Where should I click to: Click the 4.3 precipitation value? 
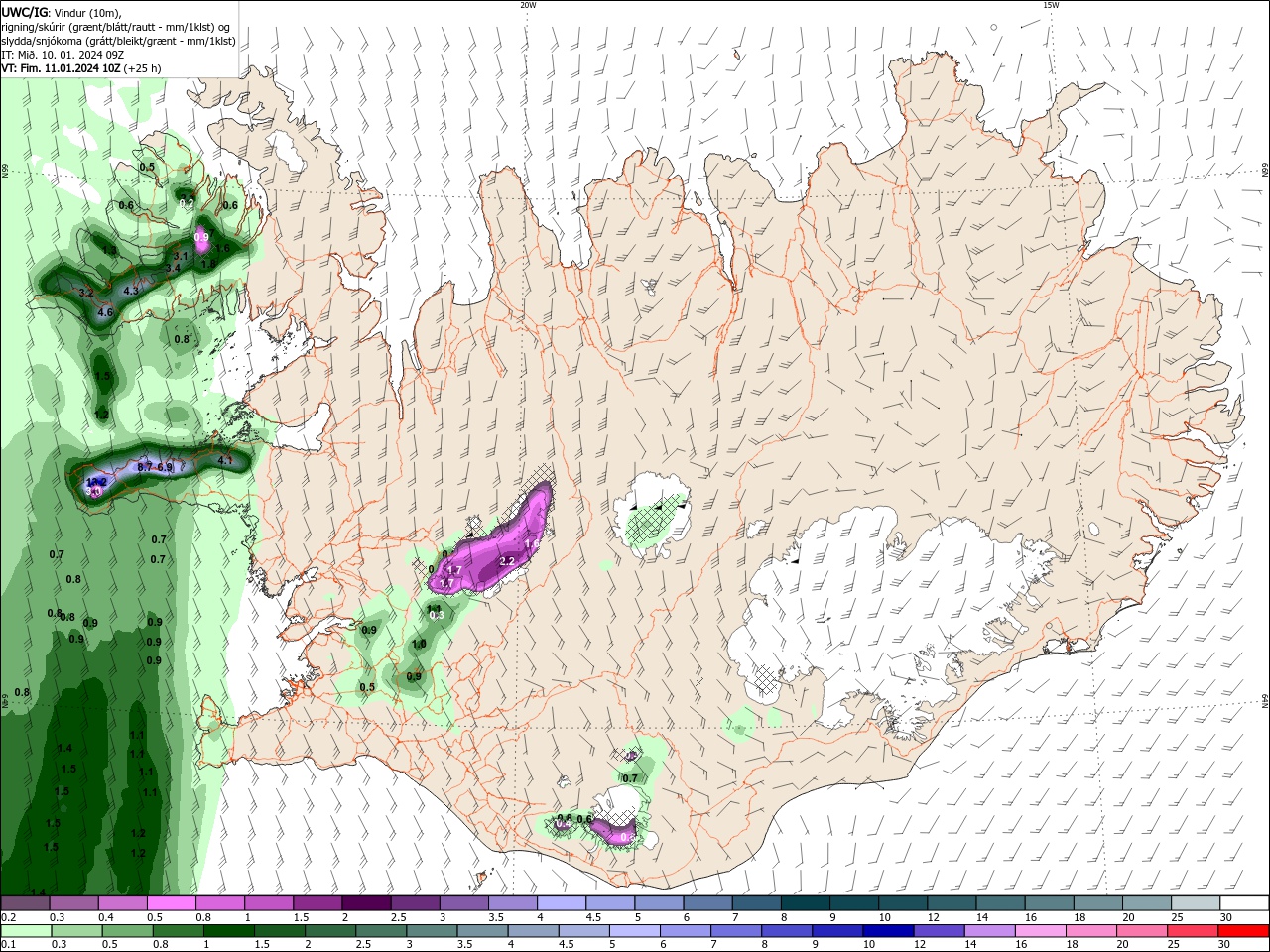(x=131, y=292)
